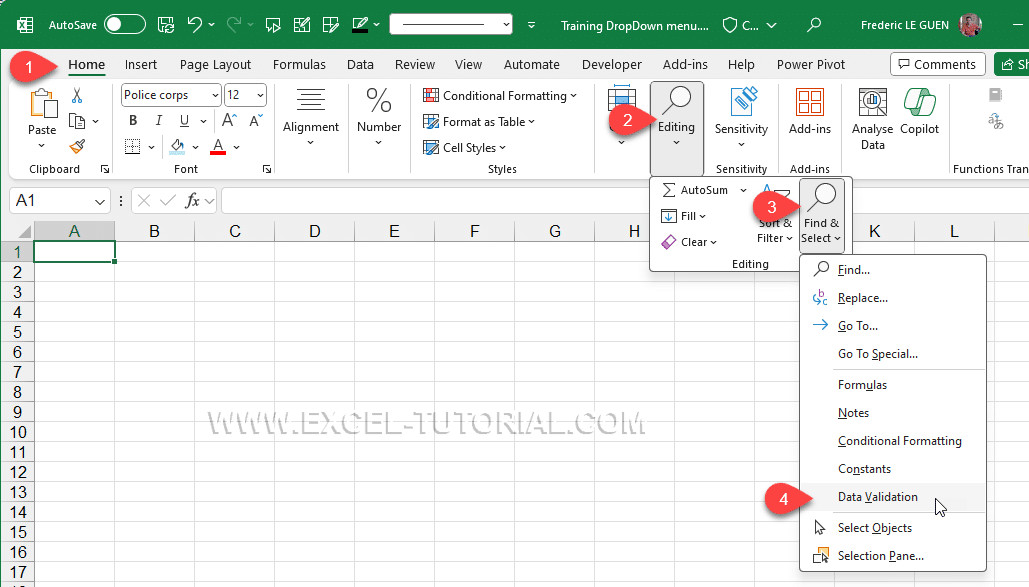This screenshot has width=1029, height=587.
Task: Click the Save icon in title bar
Action: 166,25
